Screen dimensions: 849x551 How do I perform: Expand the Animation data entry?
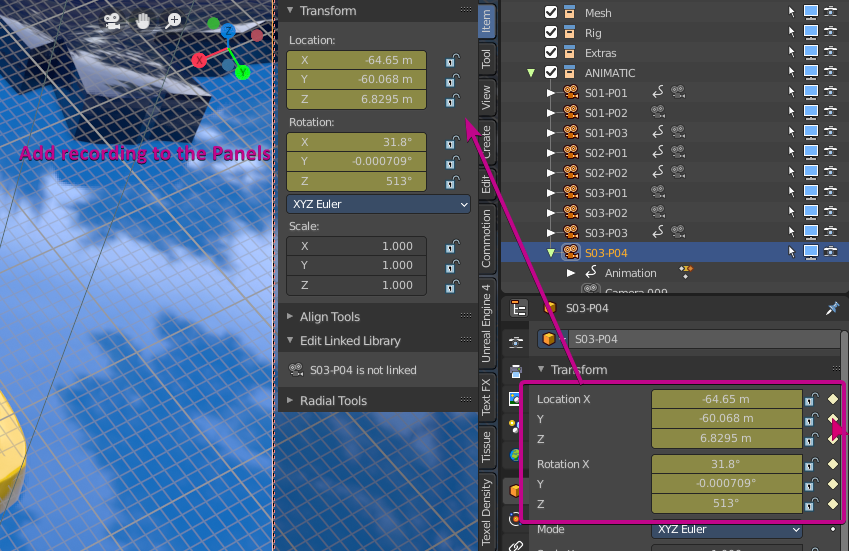tap(571, 273)
